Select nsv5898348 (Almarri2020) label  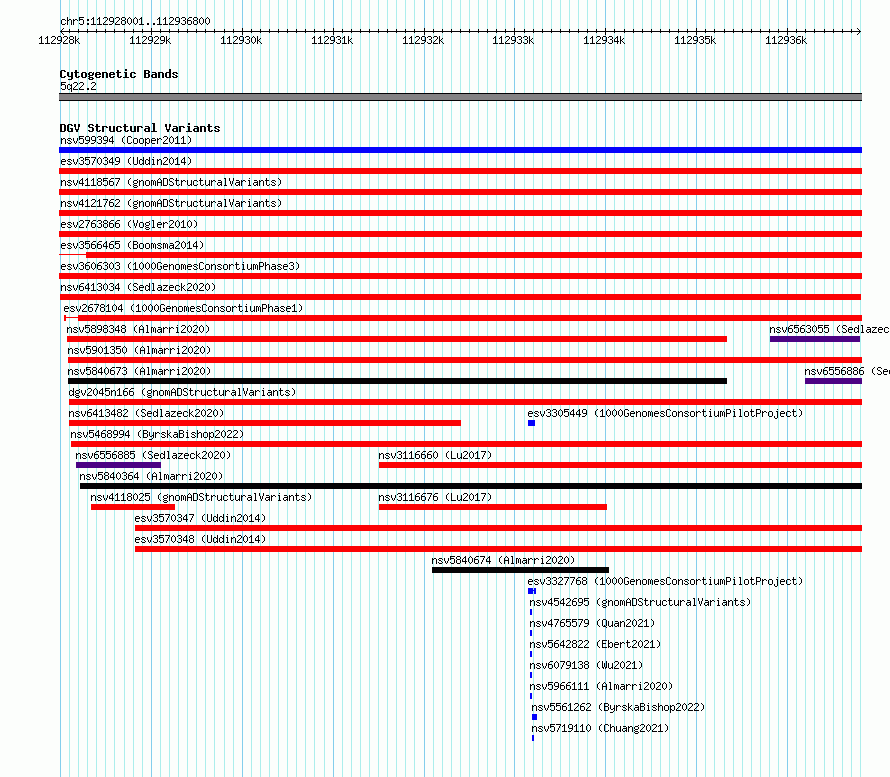pyautogui.click(x=138, y=329)
